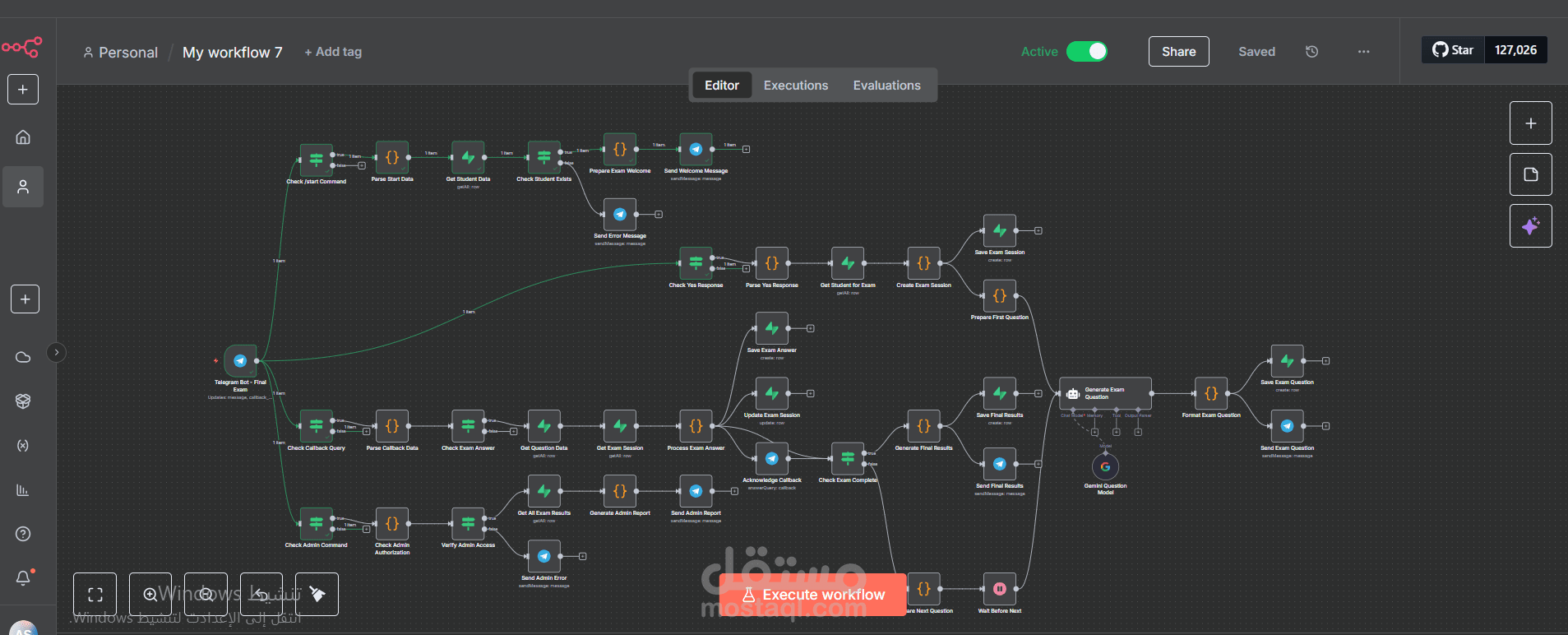The width and height of the screenshot is (1568, 635).
Task: Click the add node plus button on the canvas
Action: pos(1530,123)
